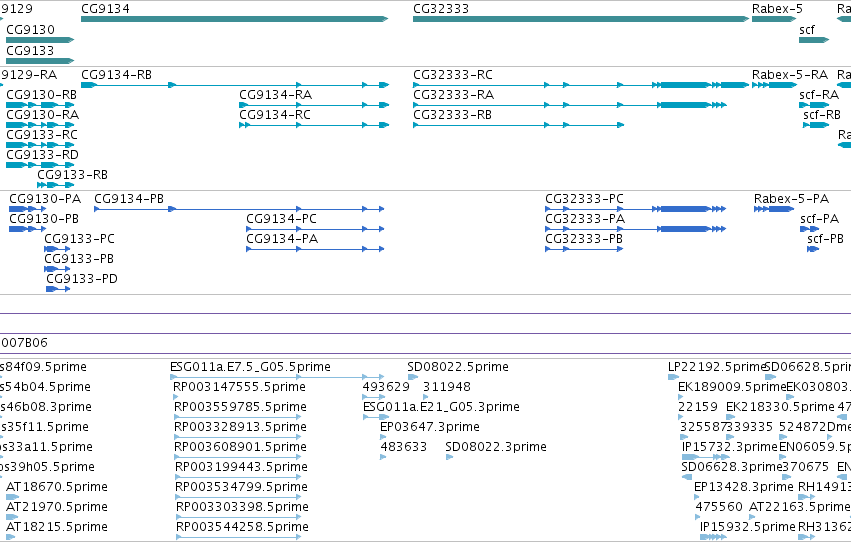This screenshot has width=851, height=542.
Task: Click EST ESG011a.E7.5_G05.5prime
Action: (x=277, y=377)
